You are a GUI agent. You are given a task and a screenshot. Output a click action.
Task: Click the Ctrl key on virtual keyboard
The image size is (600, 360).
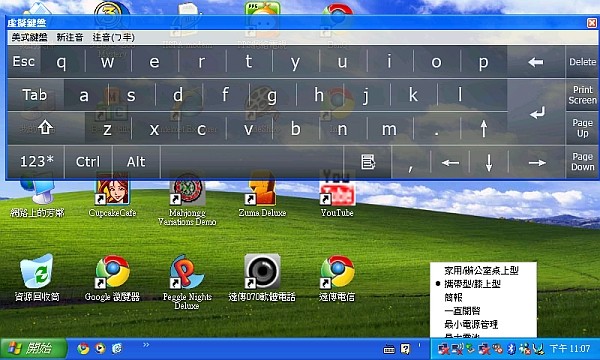point(88,161)
